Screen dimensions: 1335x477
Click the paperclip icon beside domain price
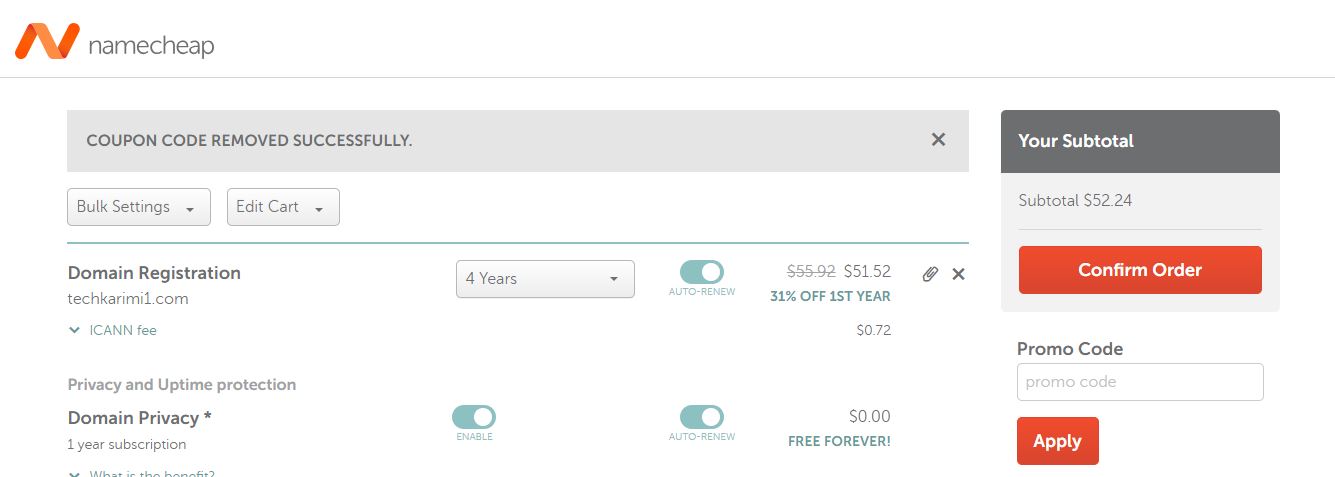point(930,274)
